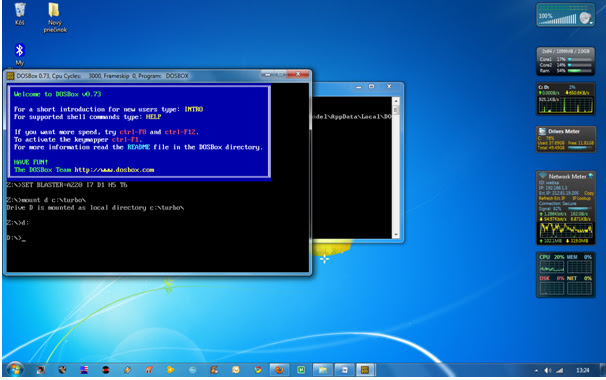
Task: Click the 'README' word in DOSBox welcome
Action: point(138,147)
